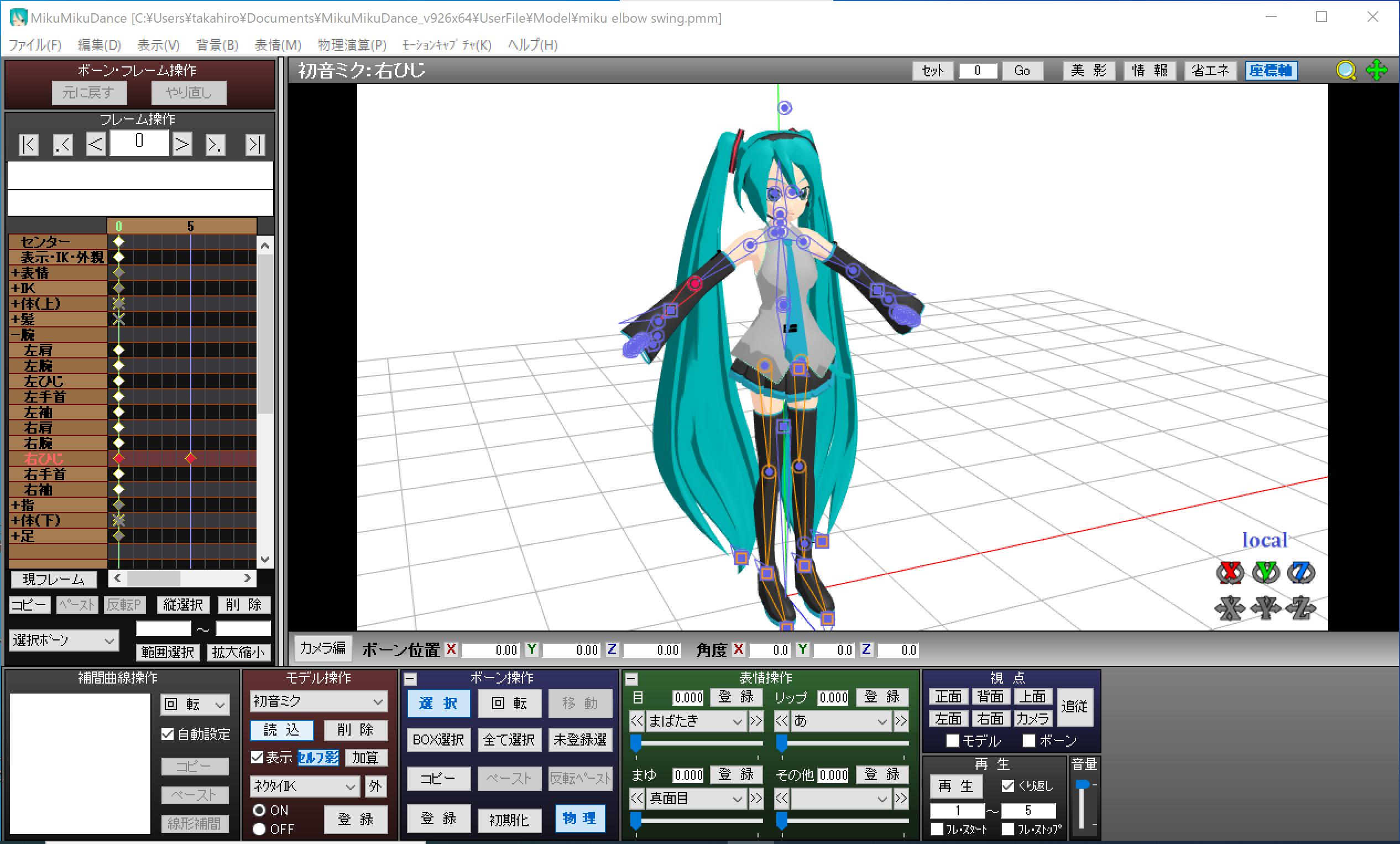Open the あ lip morph dropdown
The width and height of the screenshot is (1400, 844).
click(x=842, y=721)
